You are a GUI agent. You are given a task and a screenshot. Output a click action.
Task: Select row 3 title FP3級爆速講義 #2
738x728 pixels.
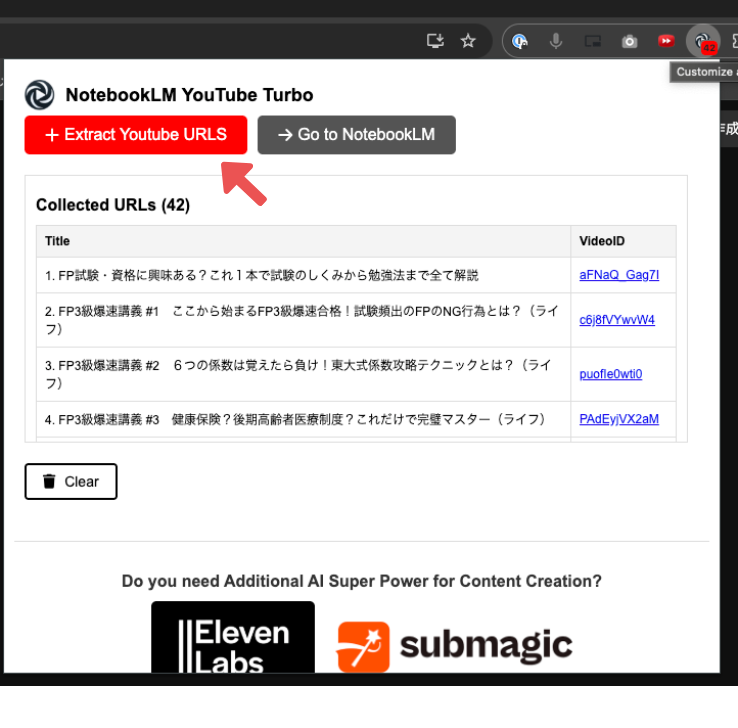(298, 374)
